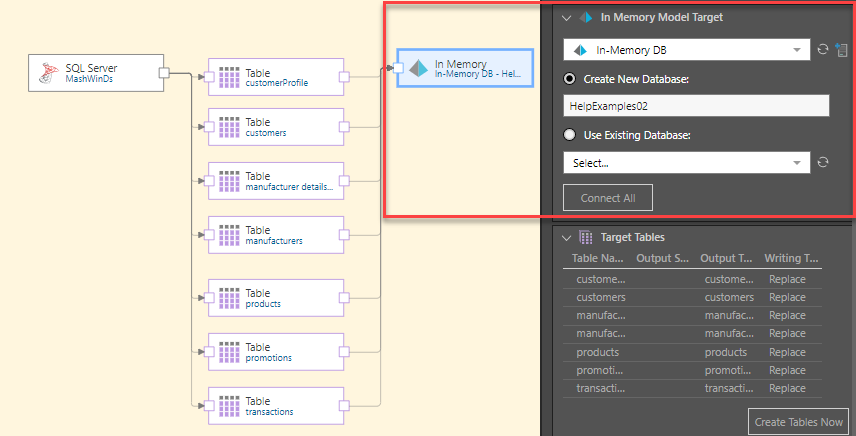The height and width of the screenshot is (436, 856).
Task: Click the HelpExamples02 database name field
Action: tap(696, 105)
